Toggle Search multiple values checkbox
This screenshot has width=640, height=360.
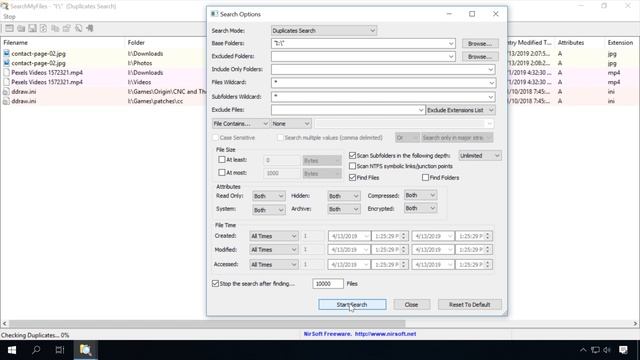[280, 138]
